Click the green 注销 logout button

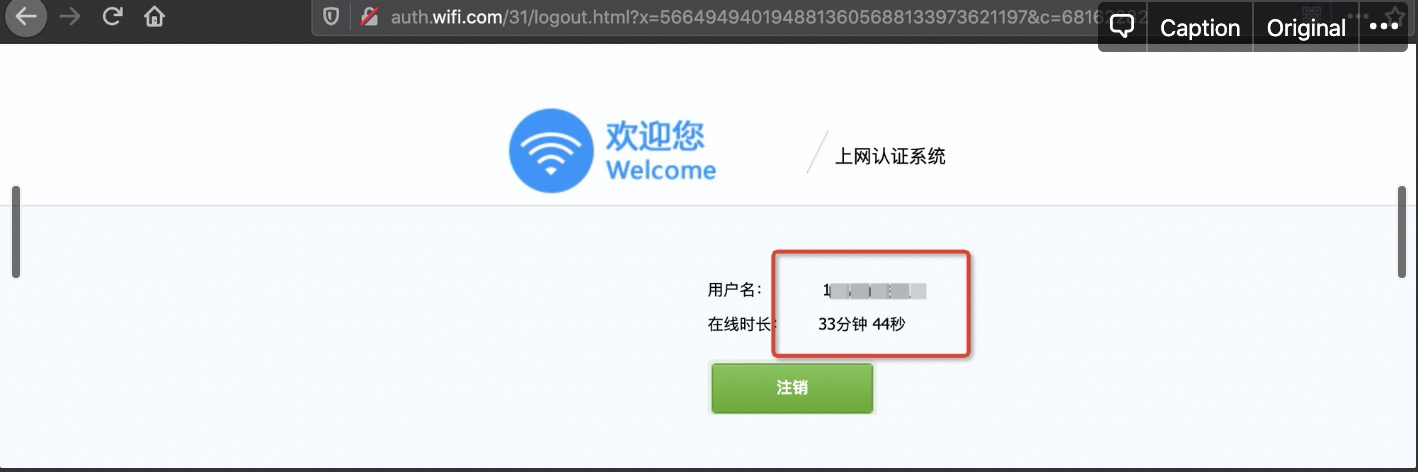click(792, 388)
